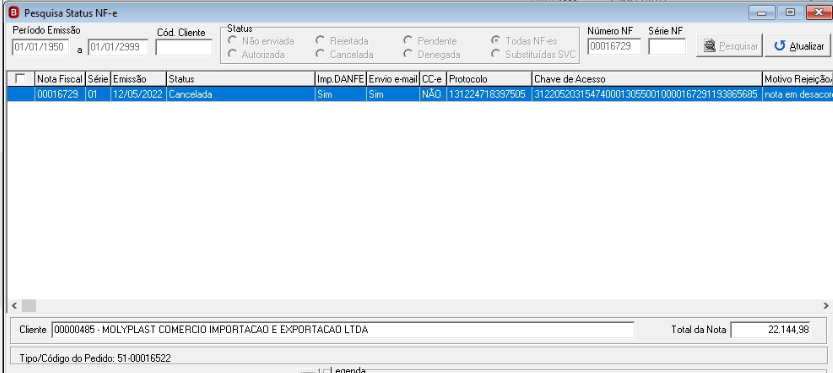Tick the select-all checkbox in grid header
Viewport: 833px width, 373px height.
(x=20, y=79)
